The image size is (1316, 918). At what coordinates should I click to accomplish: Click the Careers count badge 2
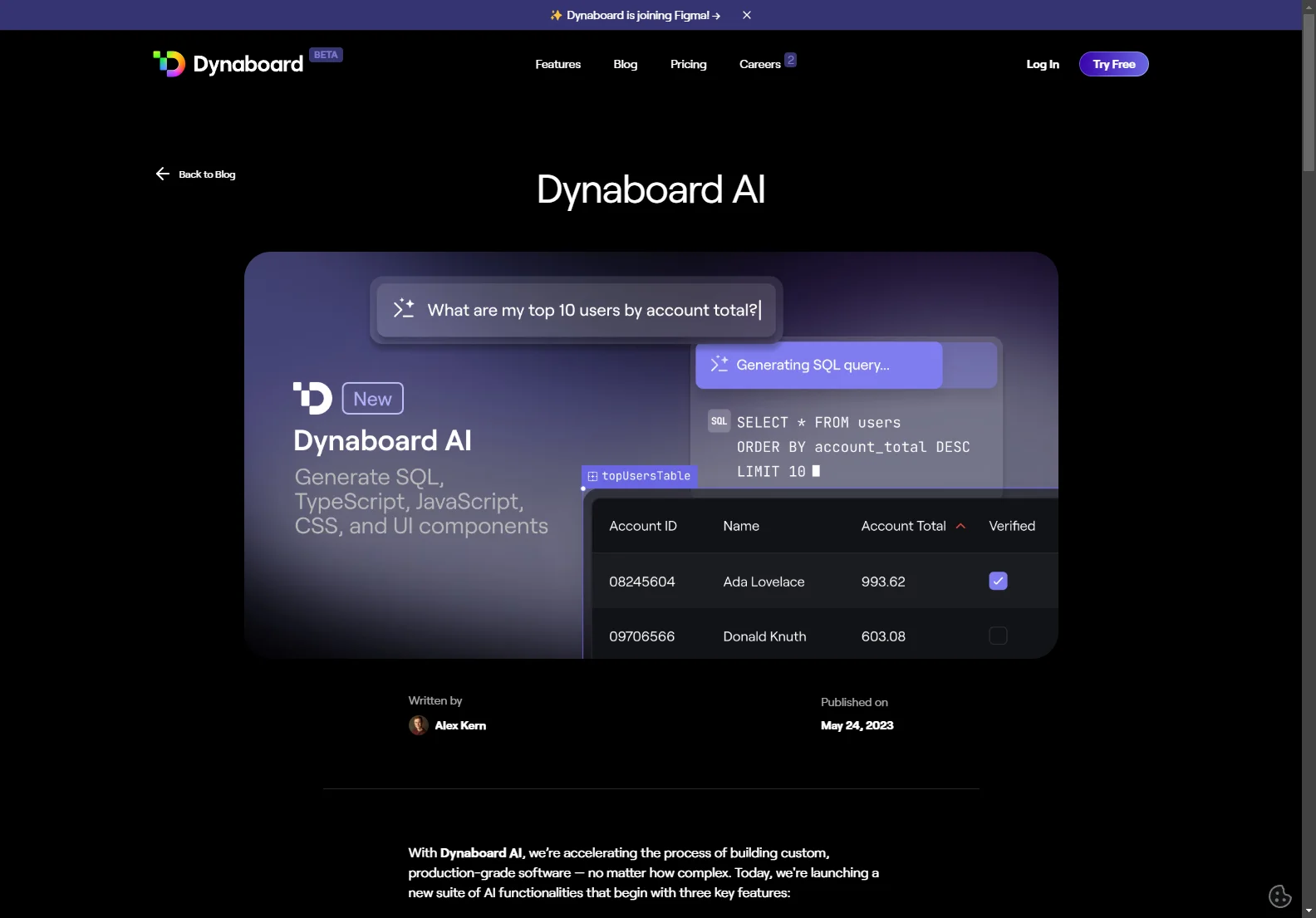tap(791, 60)
